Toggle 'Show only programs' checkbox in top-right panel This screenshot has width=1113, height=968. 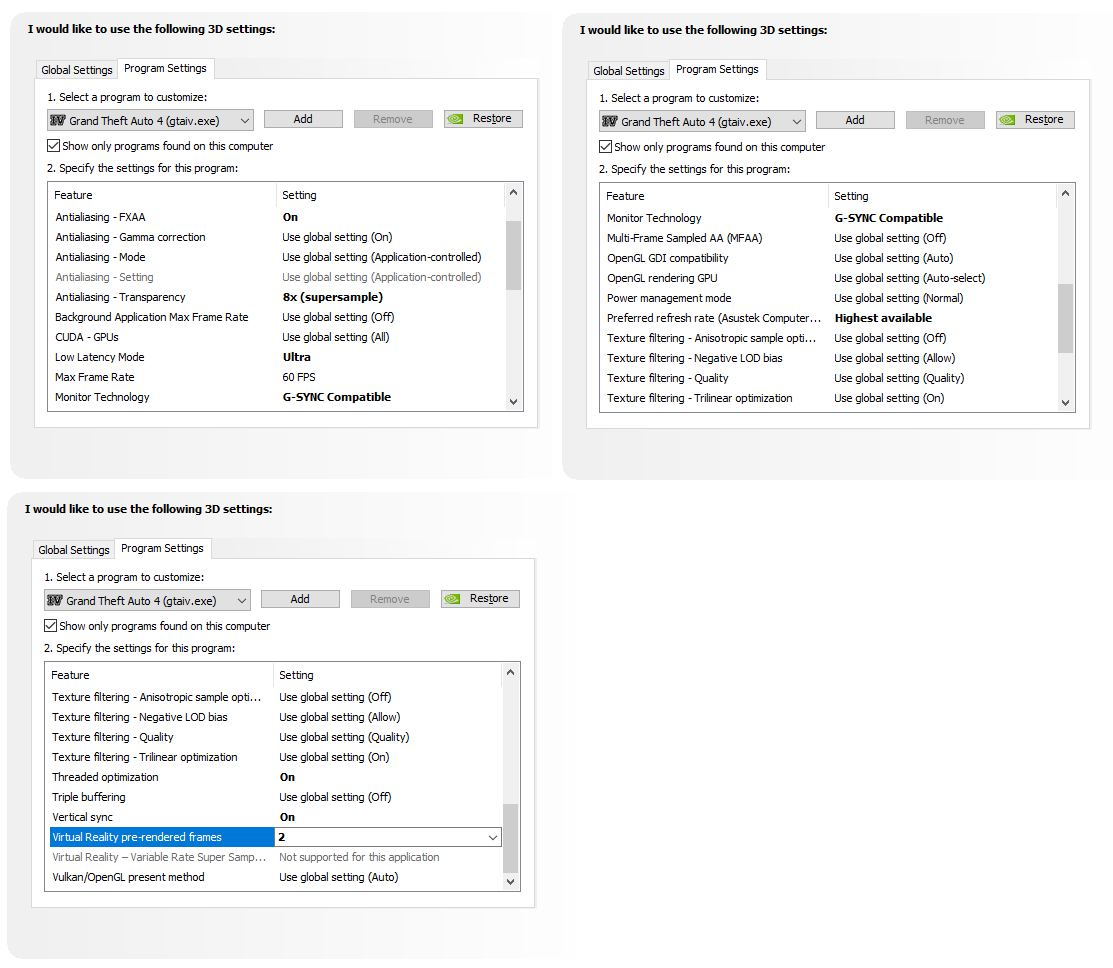coord(605,147)
